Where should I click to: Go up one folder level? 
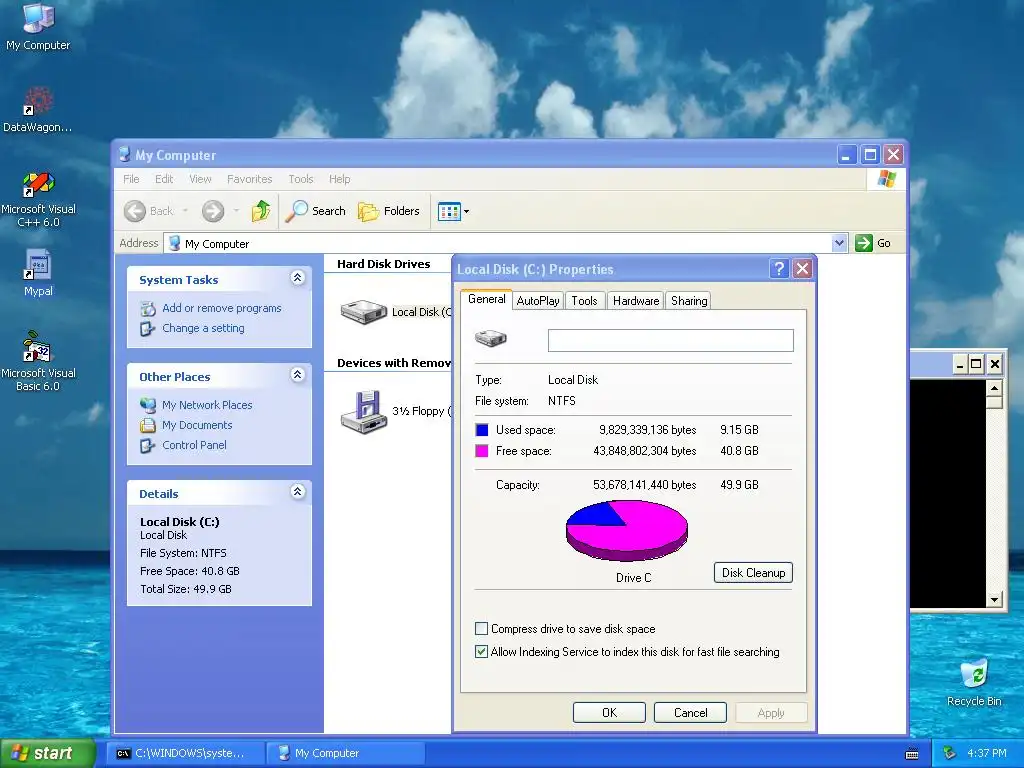coord(261,211)
